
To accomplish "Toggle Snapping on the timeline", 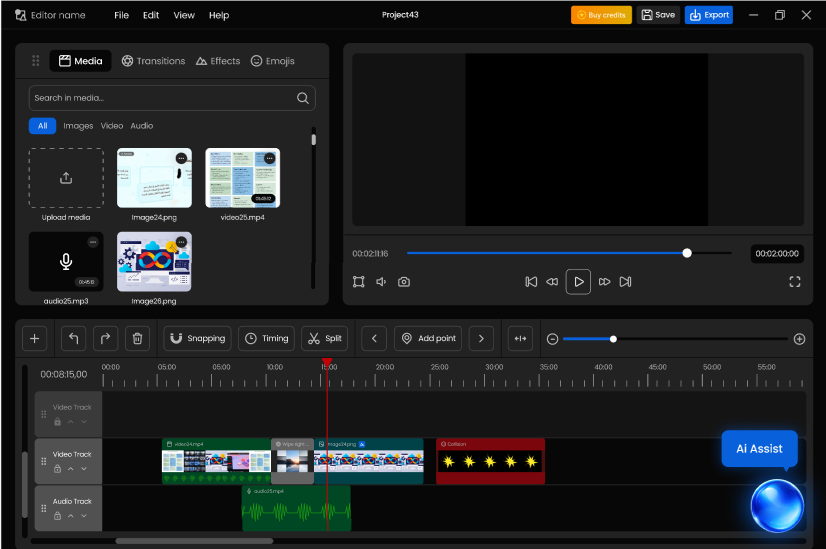I will coord(198,338).
